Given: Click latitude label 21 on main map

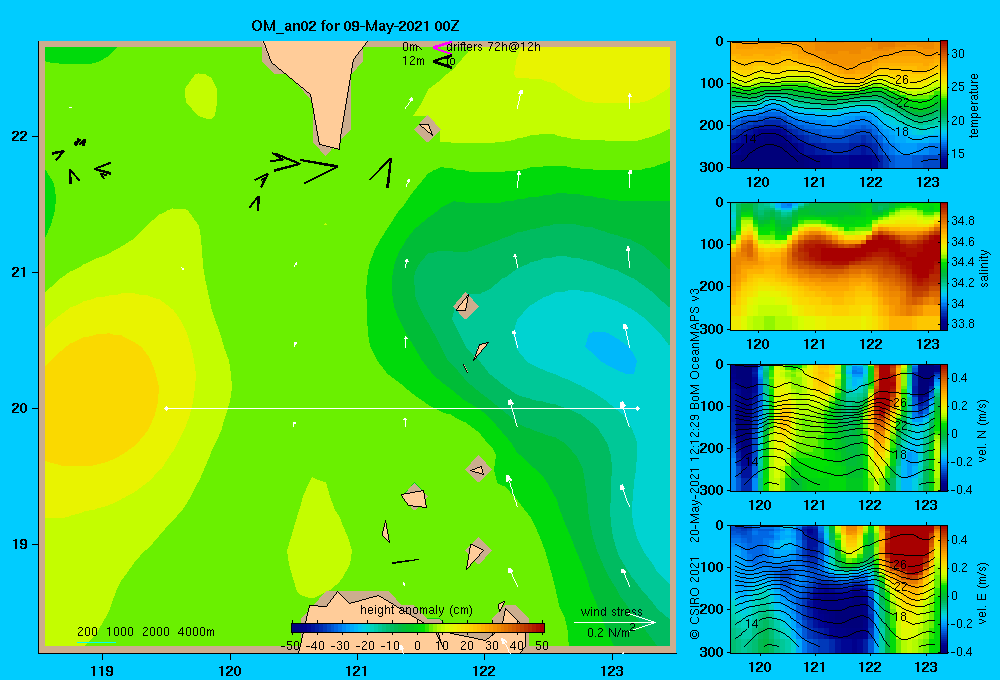Looking at the screenshot, I should point(20,272).
